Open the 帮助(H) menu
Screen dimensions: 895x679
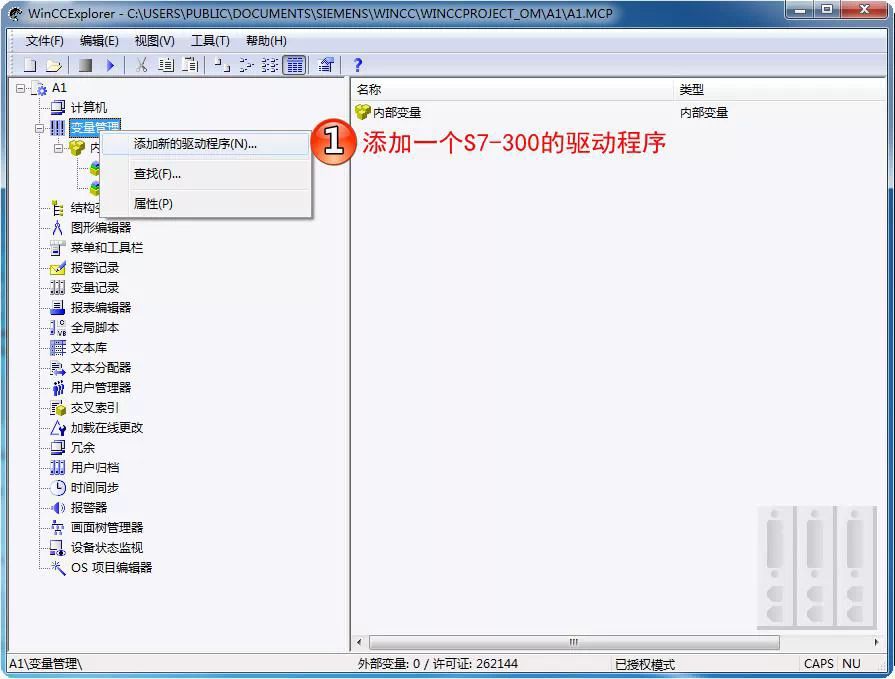[x=266, y=41]
